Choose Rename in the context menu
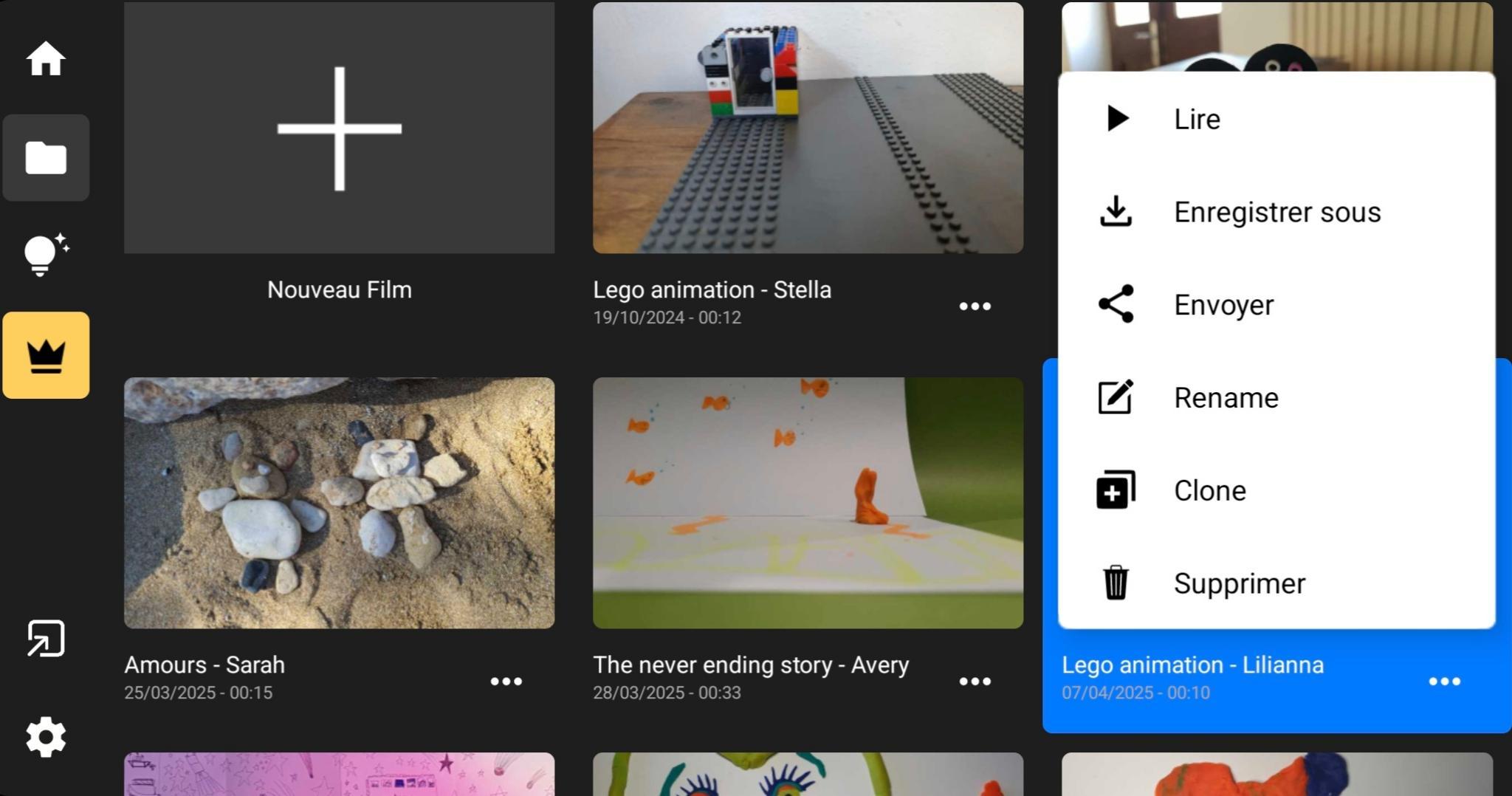This screenshot has height=796, width=1512. point(1226,398)
